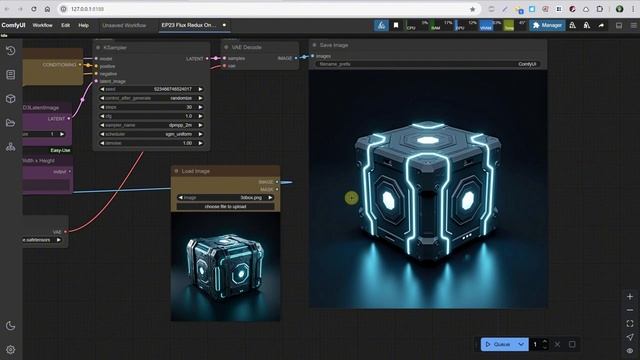
Task: Click the bookmark icon in top toolbar
Action: pos(396,25)
